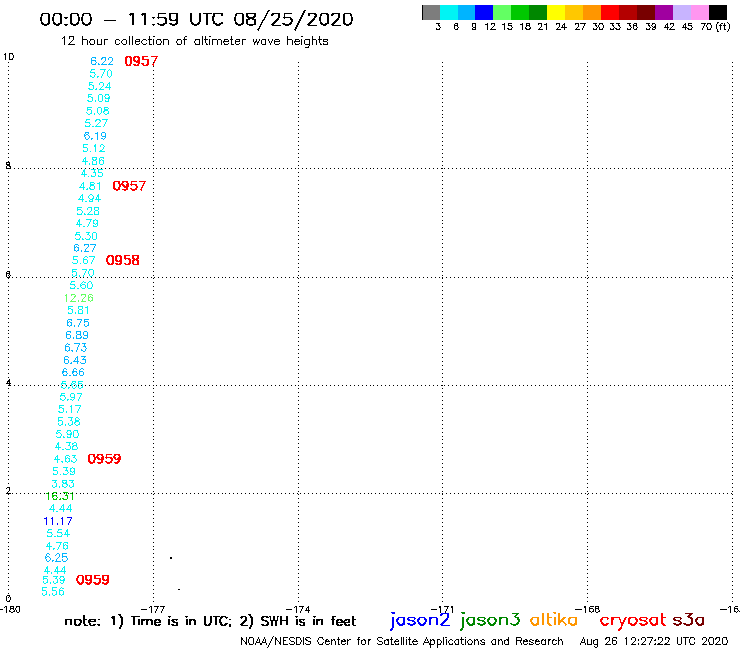Click the subtitle about altimeter wave heights
Screen dimensions: 740x650
(x=194, y=41)
